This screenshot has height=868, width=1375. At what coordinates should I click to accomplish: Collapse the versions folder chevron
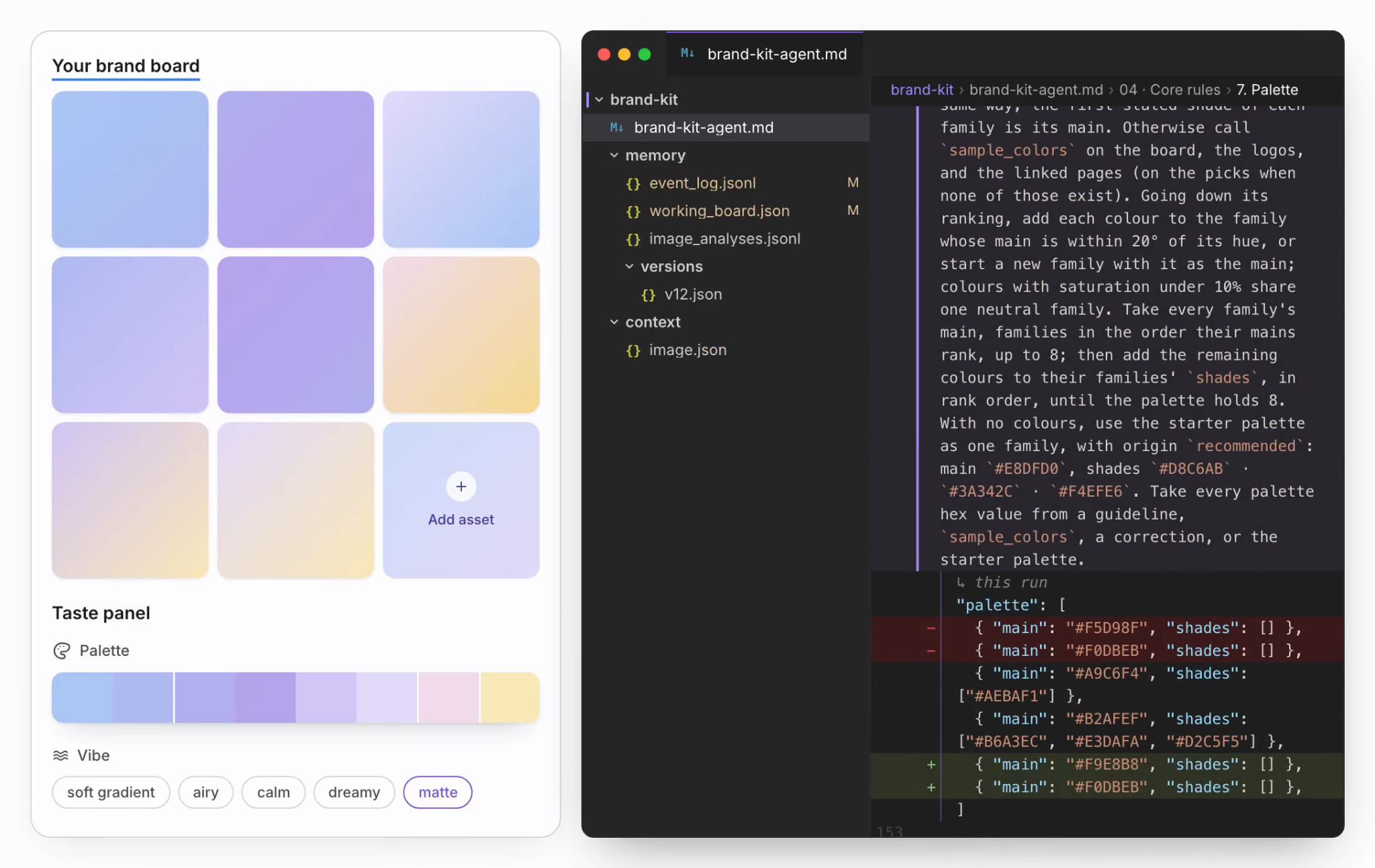tap(629, 267)
